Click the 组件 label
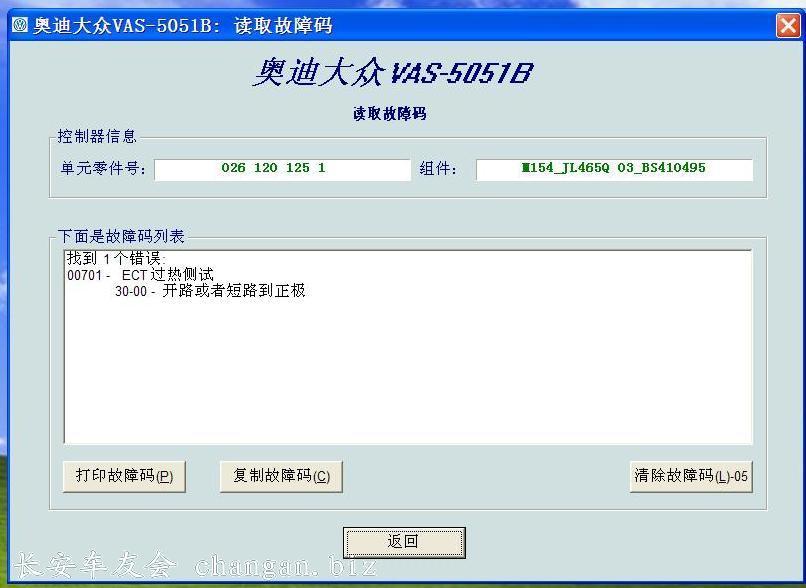This screenshot has height=588, width=806. (x=438, y=169)
